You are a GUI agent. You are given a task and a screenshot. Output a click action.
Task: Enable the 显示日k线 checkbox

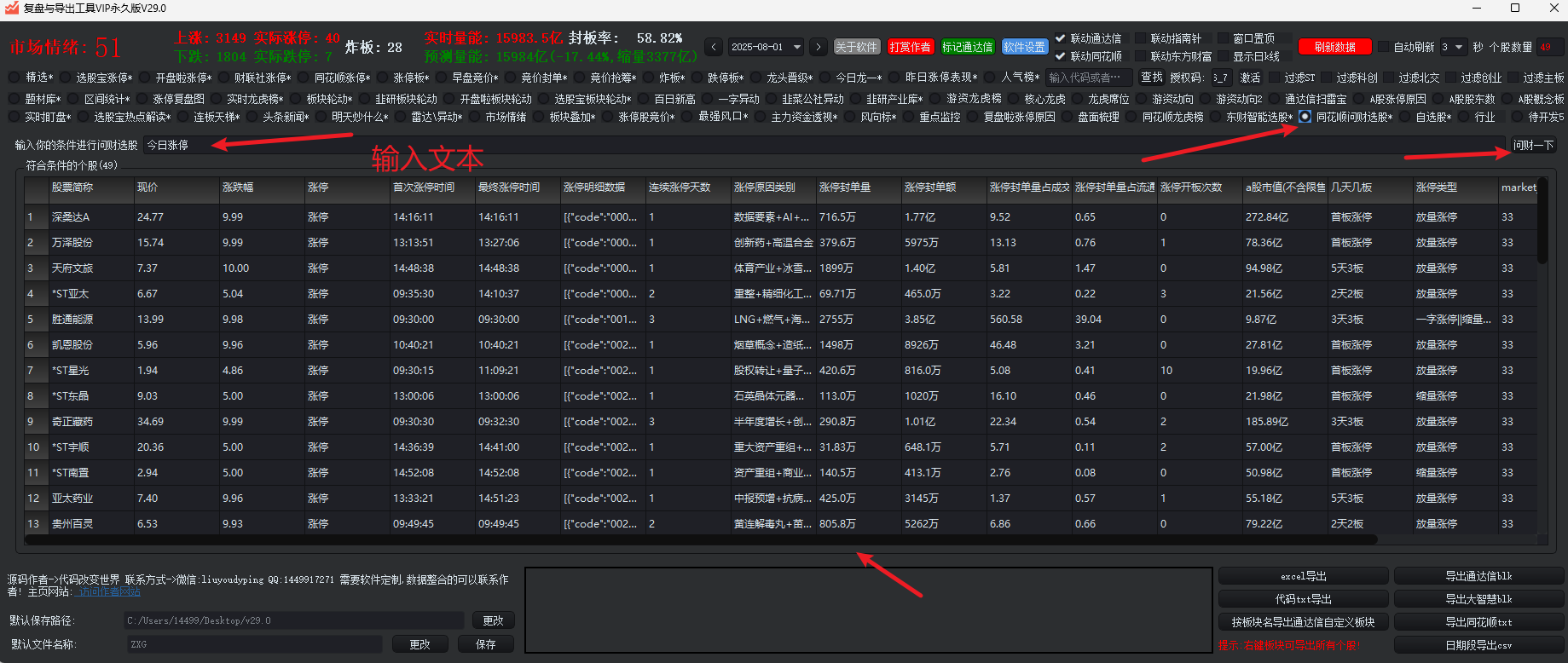1223,56
